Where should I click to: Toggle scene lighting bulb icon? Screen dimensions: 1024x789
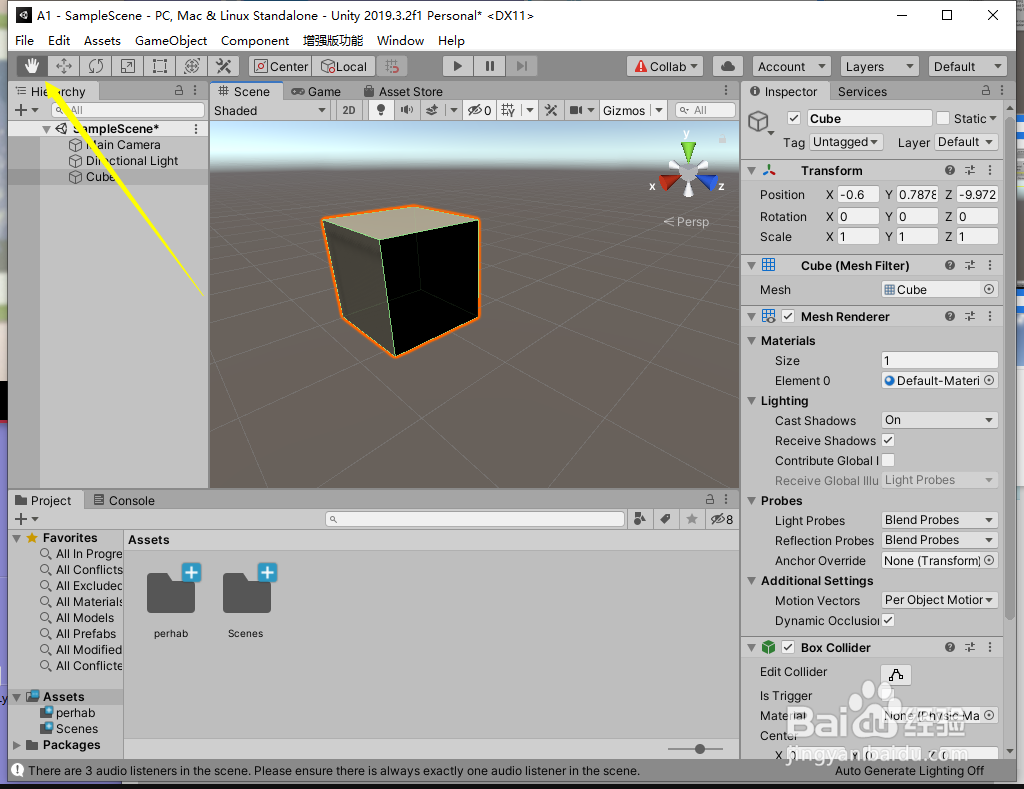coord(381,110)
